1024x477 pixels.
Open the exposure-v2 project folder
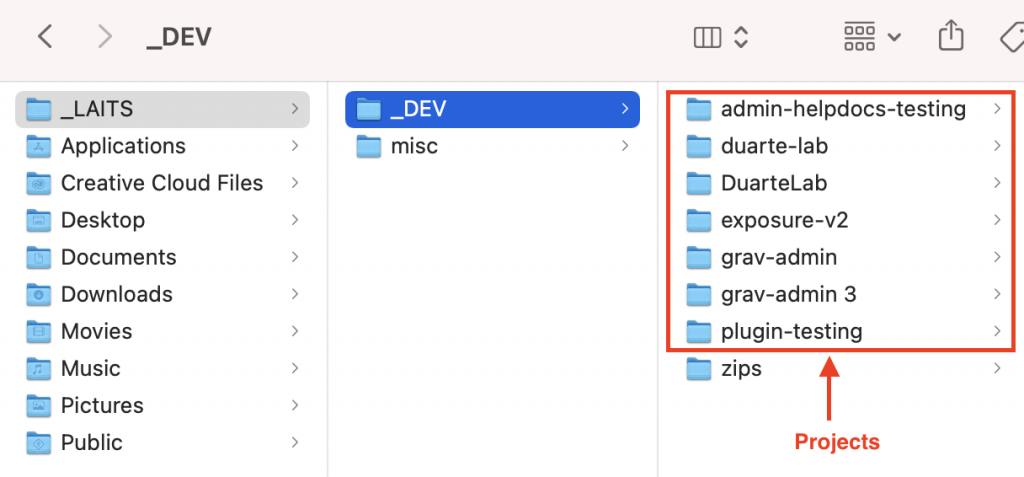(841, 220)
